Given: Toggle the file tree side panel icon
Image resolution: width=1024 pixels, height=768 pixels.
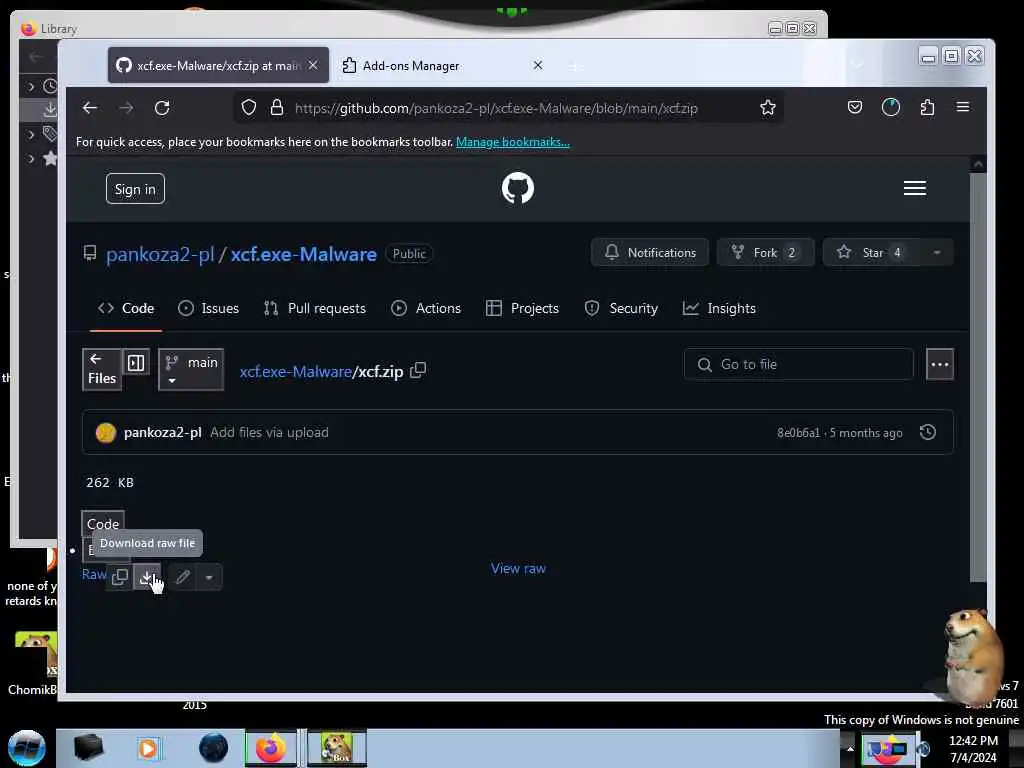Looking at the screenshot, I should click(x=136, y=362).
